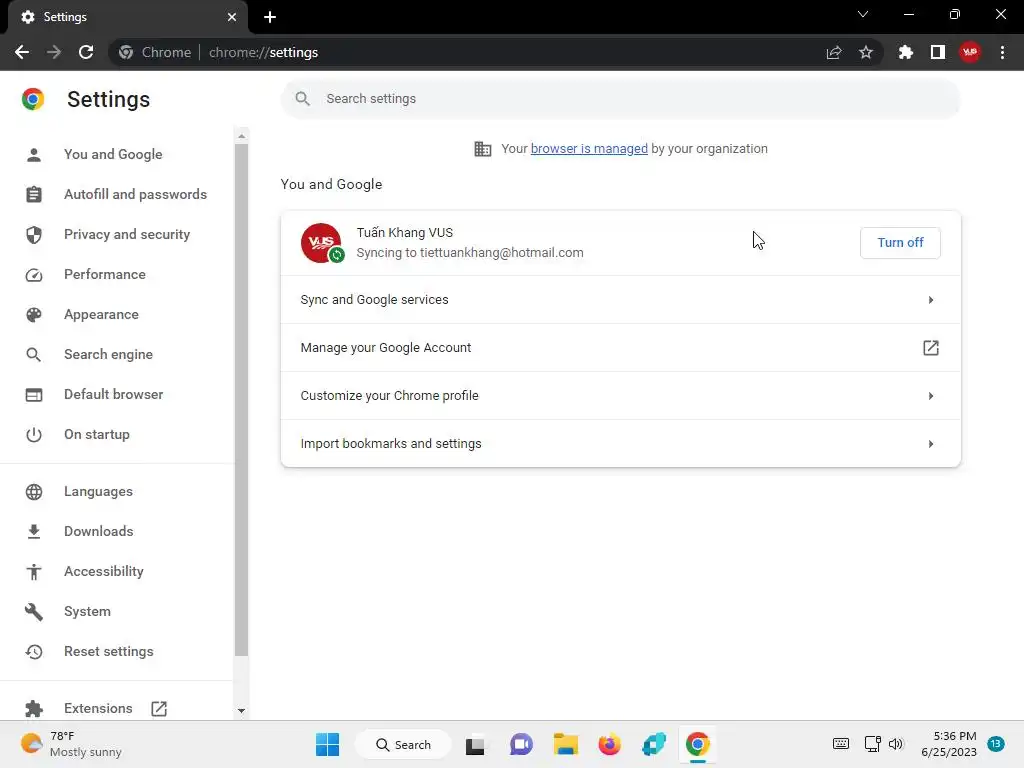Image resolution: width=1024 pixels, height=768 pixels.
Task: Click the Tuấn Khang VUS account avatar
Action: click(x=321, y=243)
